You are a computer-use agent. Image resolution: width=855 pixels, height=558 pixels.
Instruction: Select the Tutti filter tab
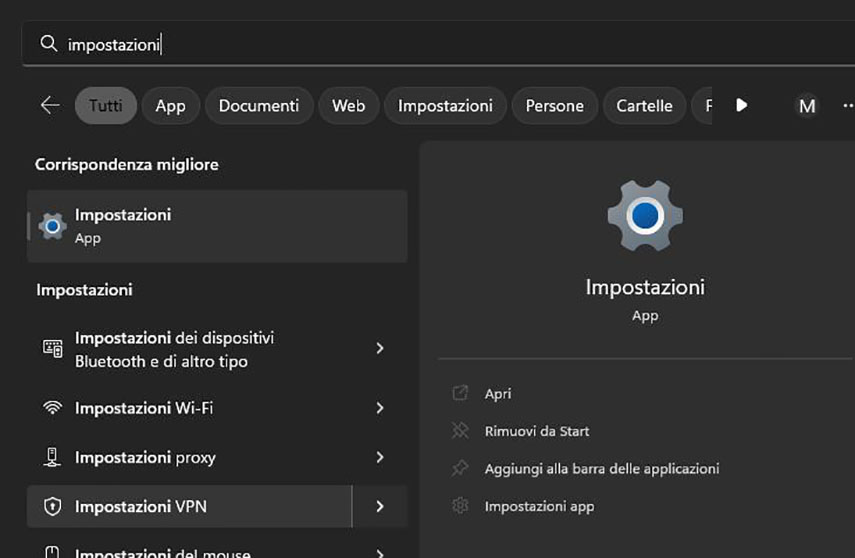click(106, 105)
